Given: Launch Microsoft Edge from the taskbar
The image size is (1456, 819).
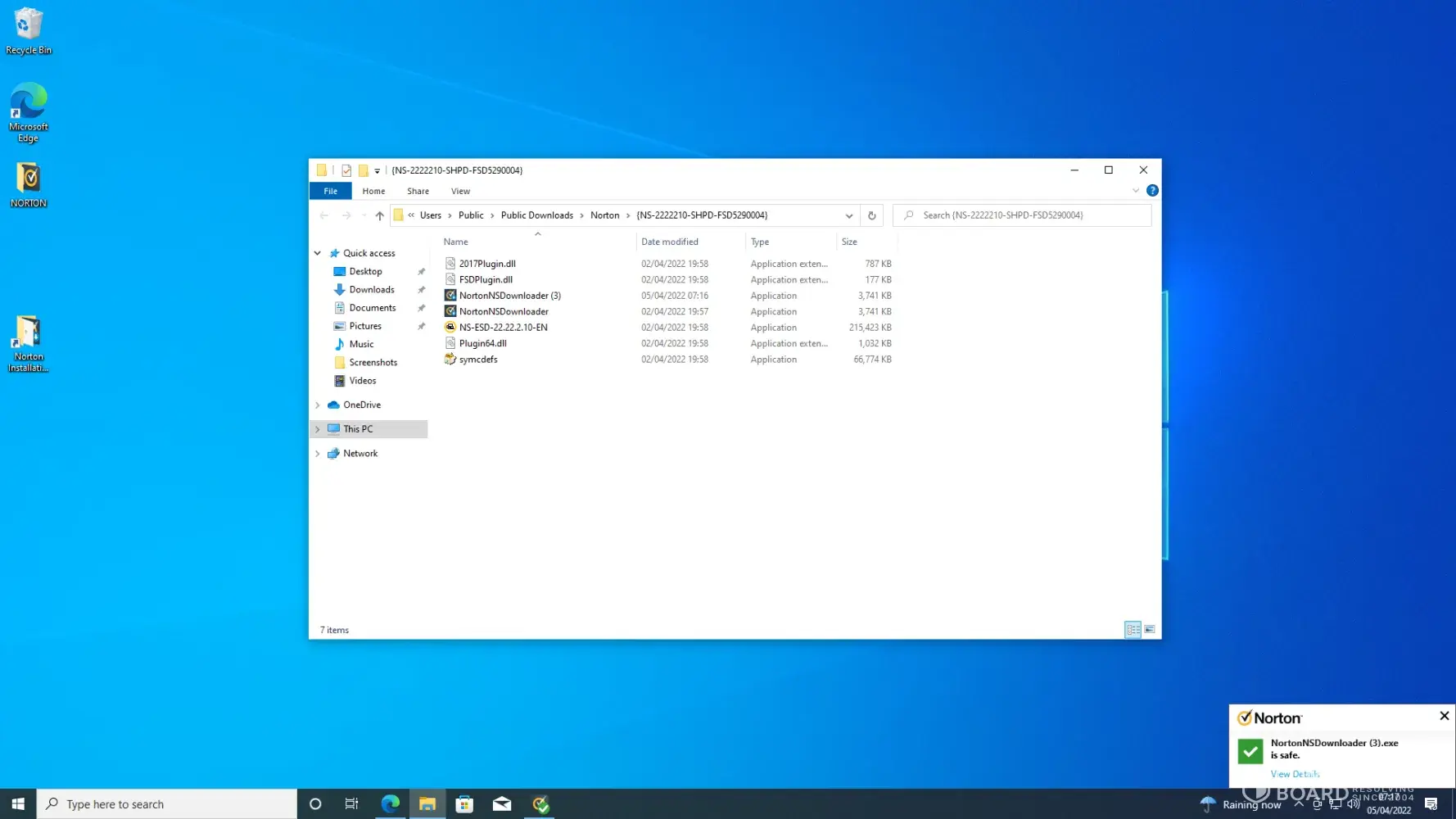Looking at the screenshot, I should 390,804.
